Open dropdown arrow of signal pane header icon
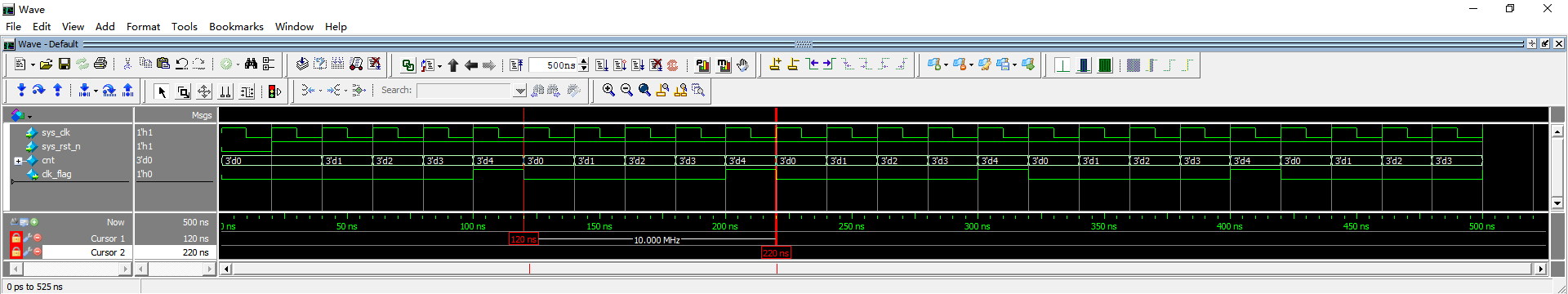1568x294 pixels. click(30, 117)
